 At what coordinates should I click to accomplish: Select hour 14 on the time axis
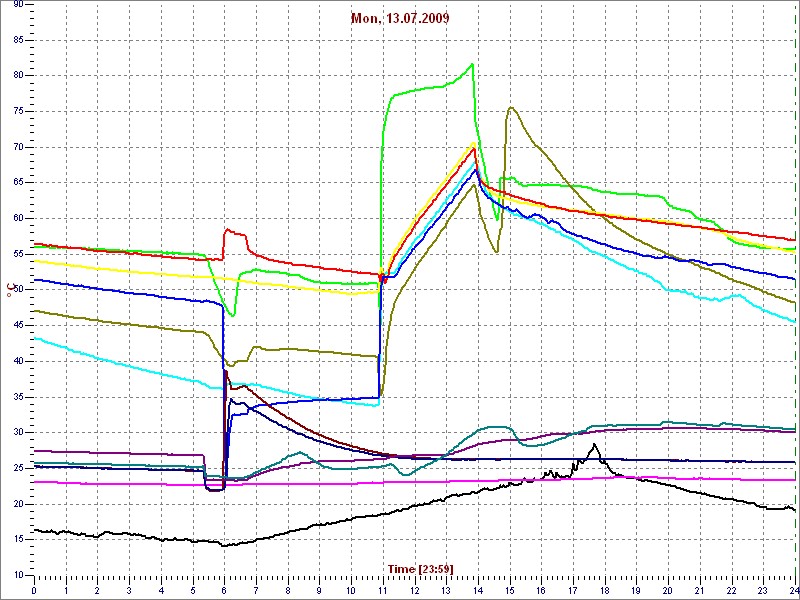tap(477, 590)
